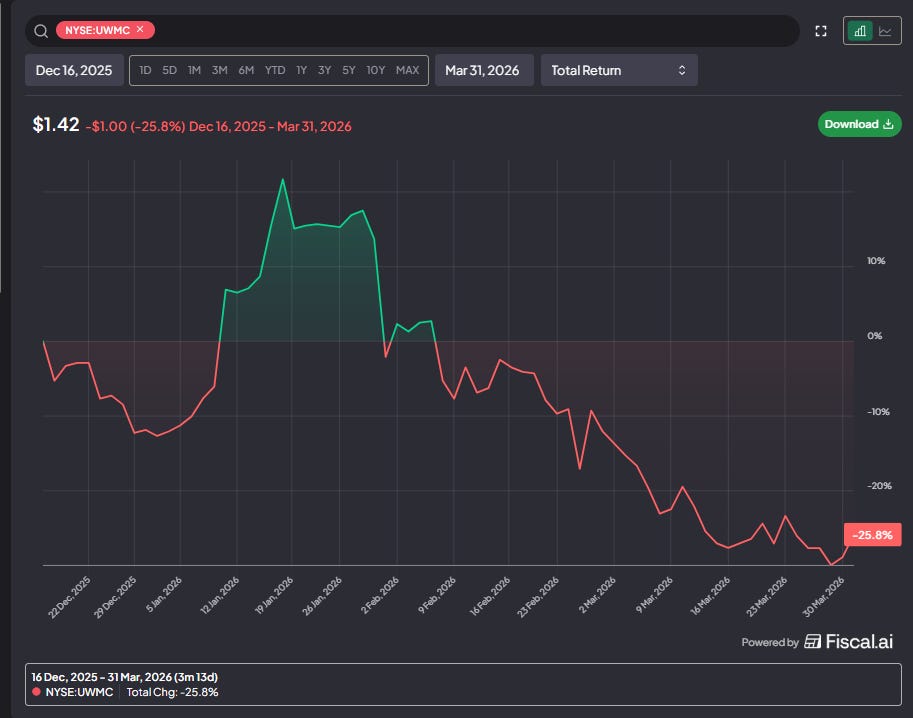Open the Mar 31, 2026 end date picker
Image resolution: width=913 pixels, height=718 pixels.
coord(484,70)
